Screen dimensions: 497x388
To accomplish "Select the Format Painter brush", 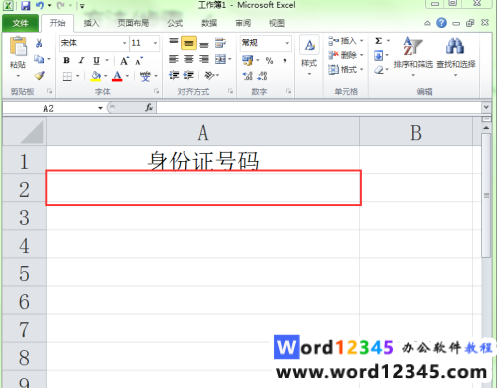I will click(x=40, y=76).
